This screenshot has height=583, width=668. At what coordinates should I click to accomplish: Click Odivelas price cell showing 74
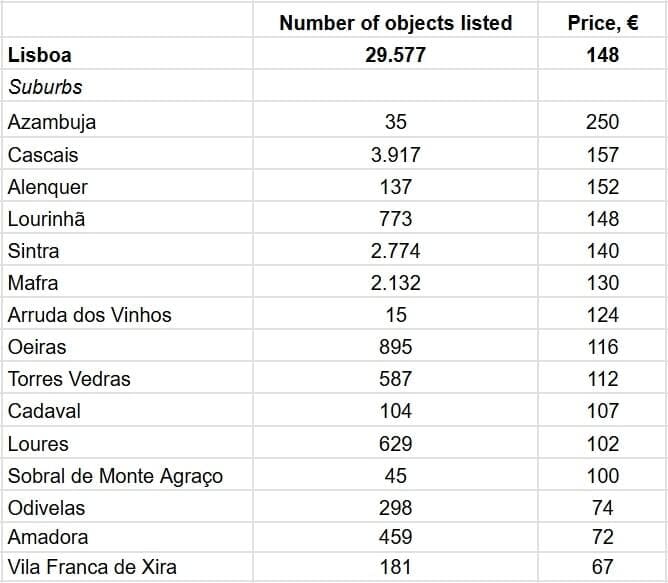tap(602, 507)
